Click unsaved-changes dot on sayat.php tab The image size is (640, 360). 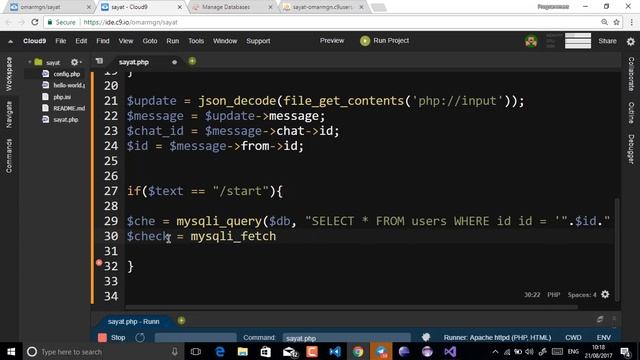click(174, 62)
